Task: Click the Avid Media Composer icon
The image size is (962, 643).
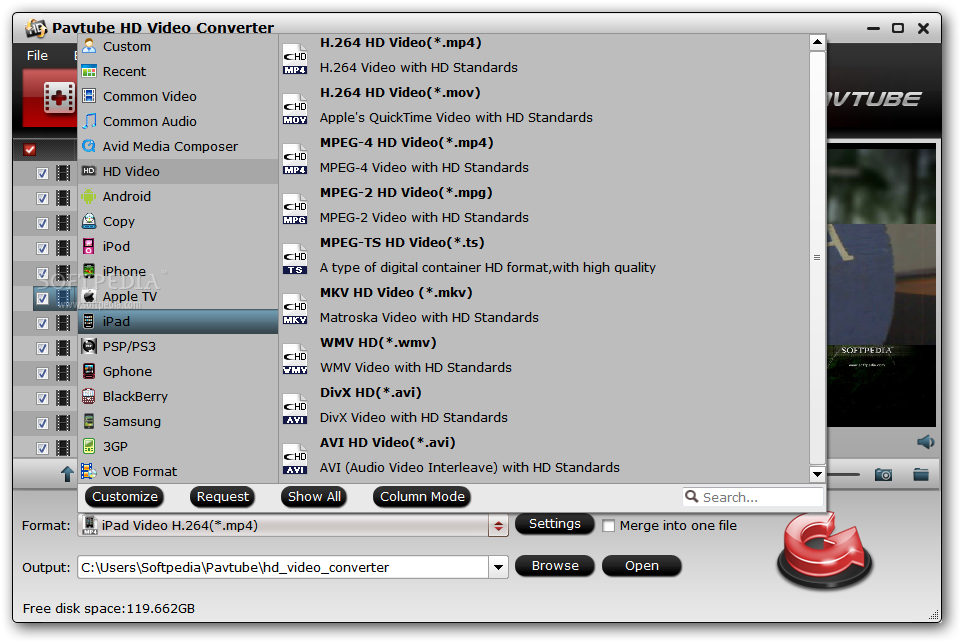Action: [x=89, y=146]
